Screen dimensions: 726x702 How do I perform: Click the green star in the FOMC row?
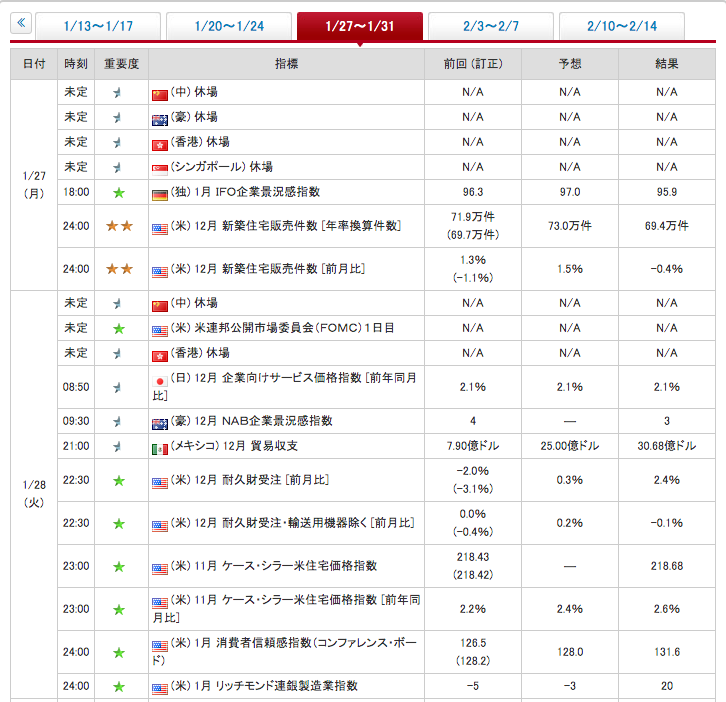119,329
